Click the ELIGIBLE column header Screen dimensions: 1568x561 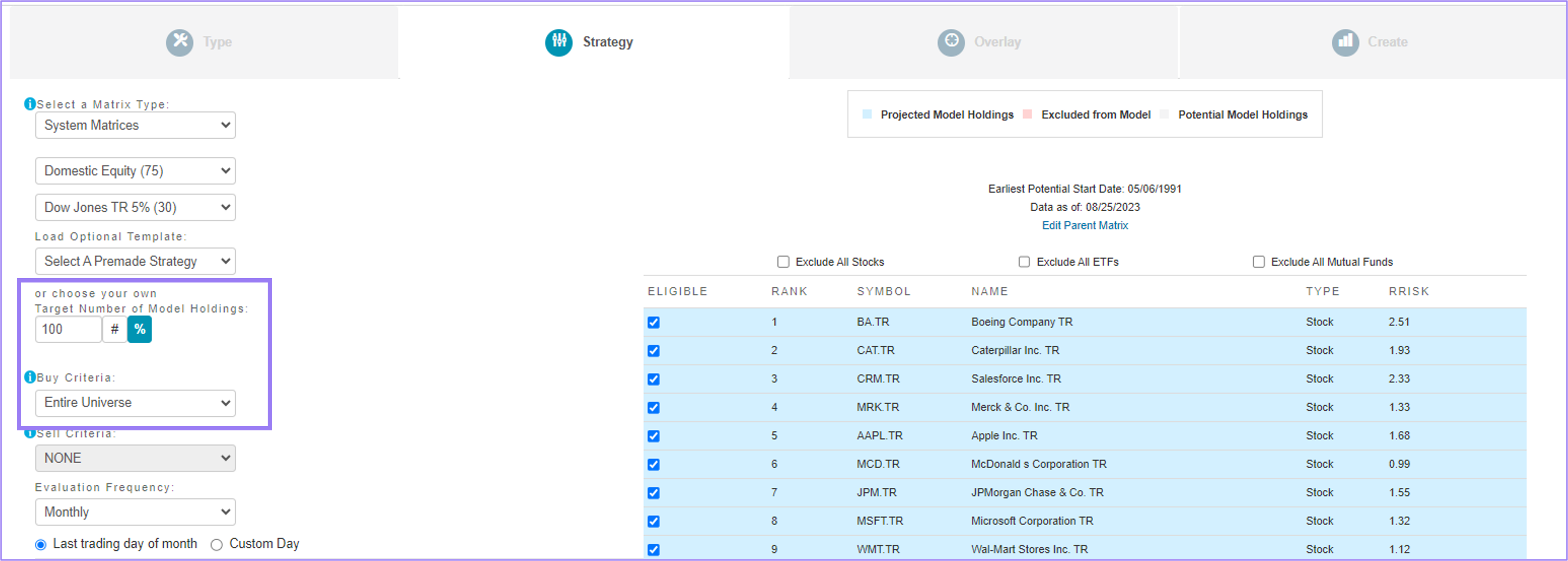click(x=677, y=291)
